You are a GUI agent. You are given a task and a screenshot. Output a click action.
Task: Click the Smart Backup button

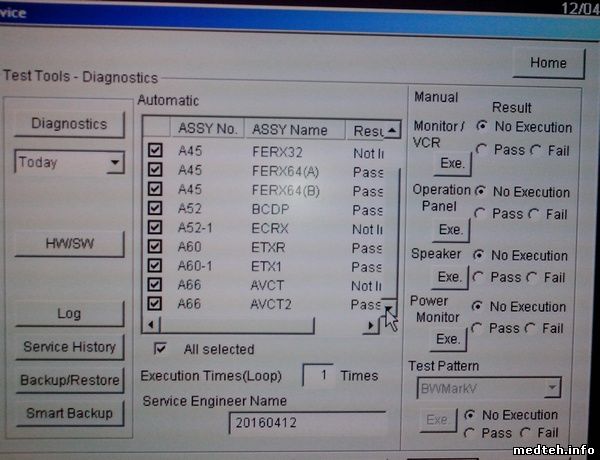click(69, 412)
